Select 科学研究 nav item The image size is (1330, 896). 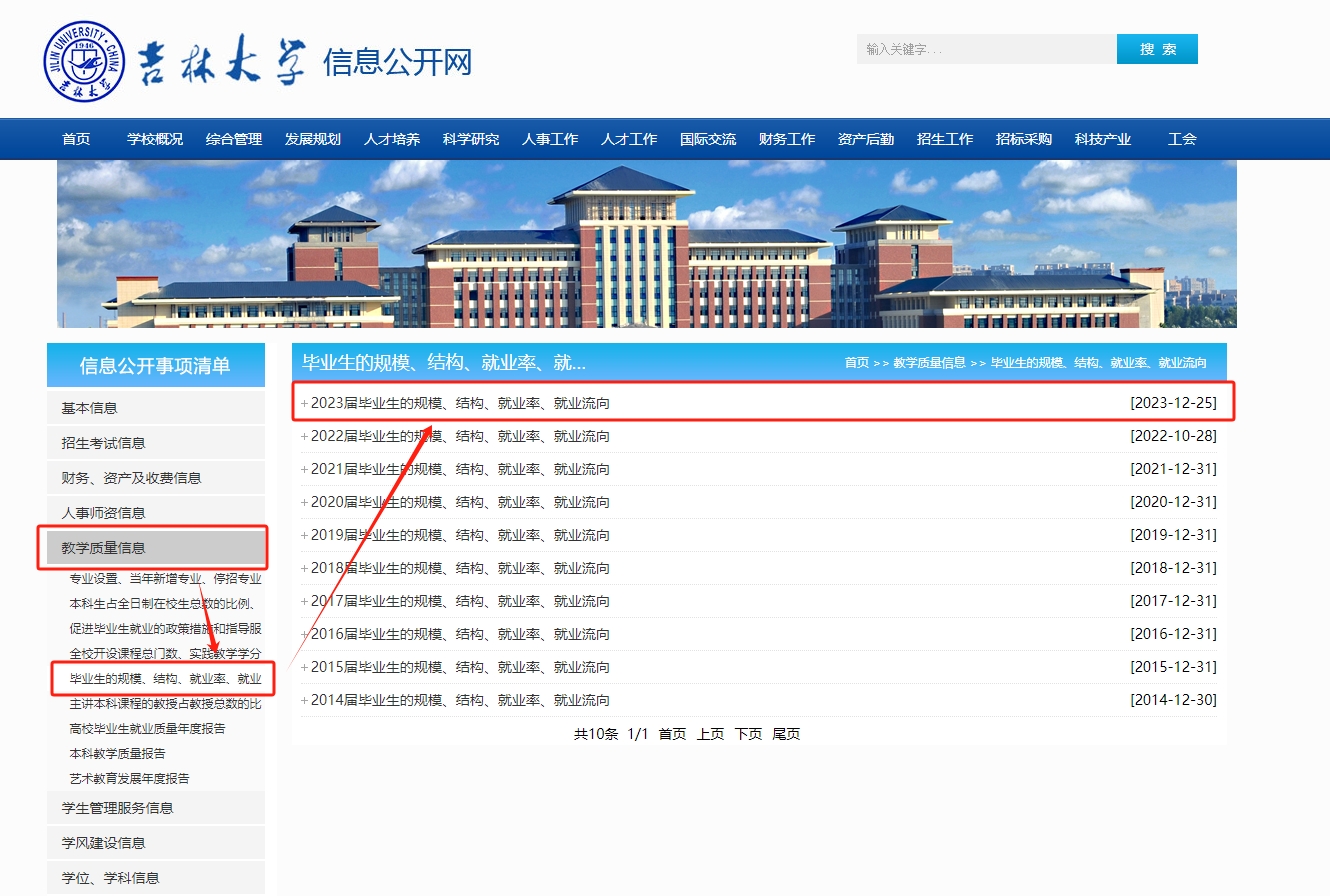point(471,139)
